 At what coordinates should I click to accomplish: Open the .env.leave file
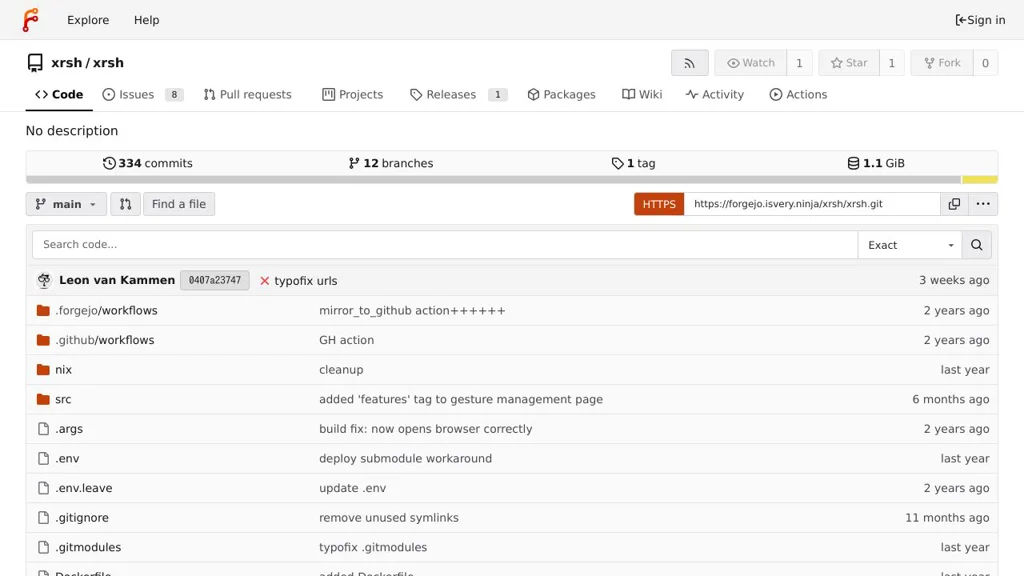[x=84, y=488]
